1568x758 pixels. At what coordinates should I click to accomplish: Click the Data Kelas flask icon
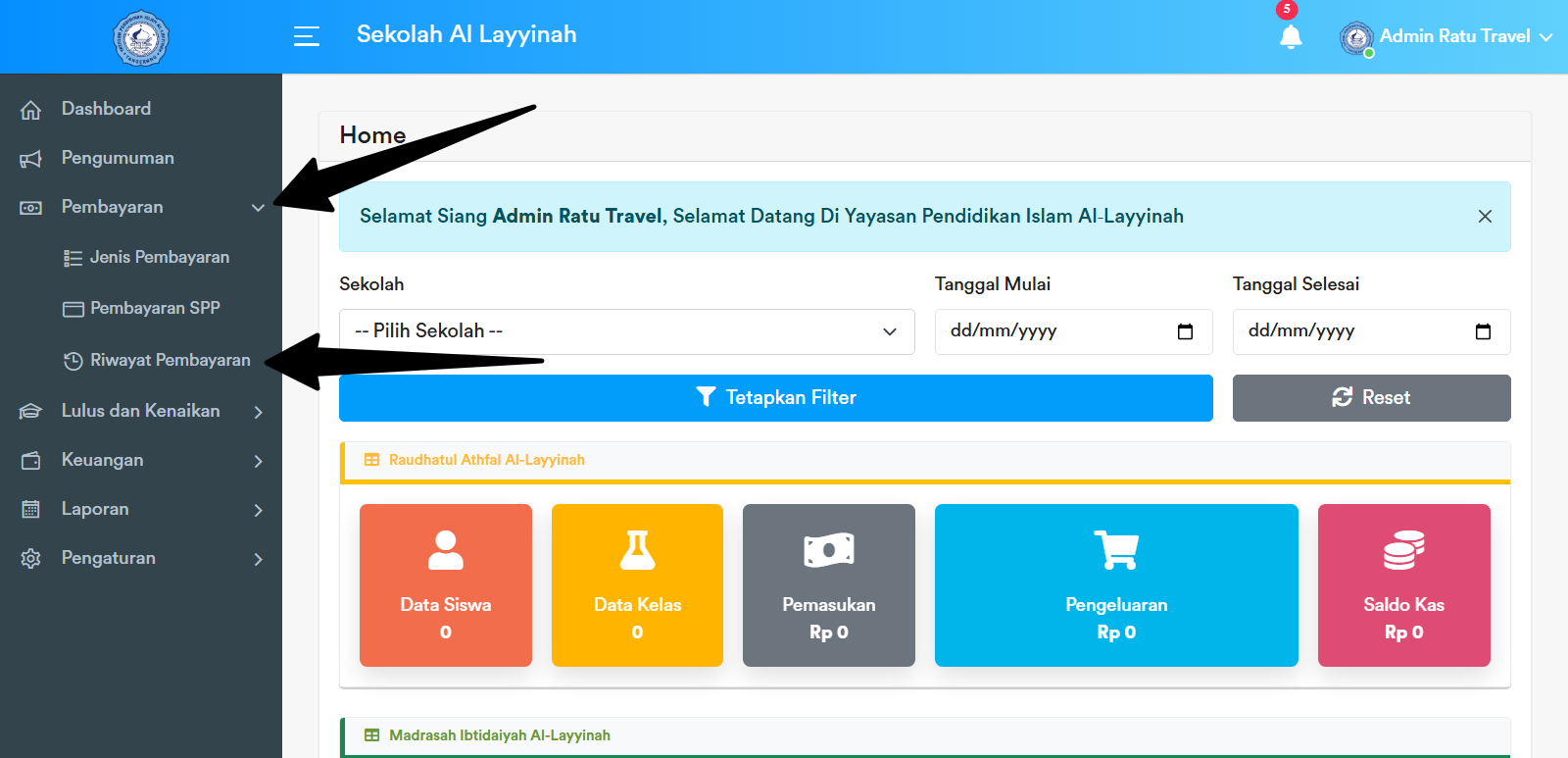[x=637, y=550]
